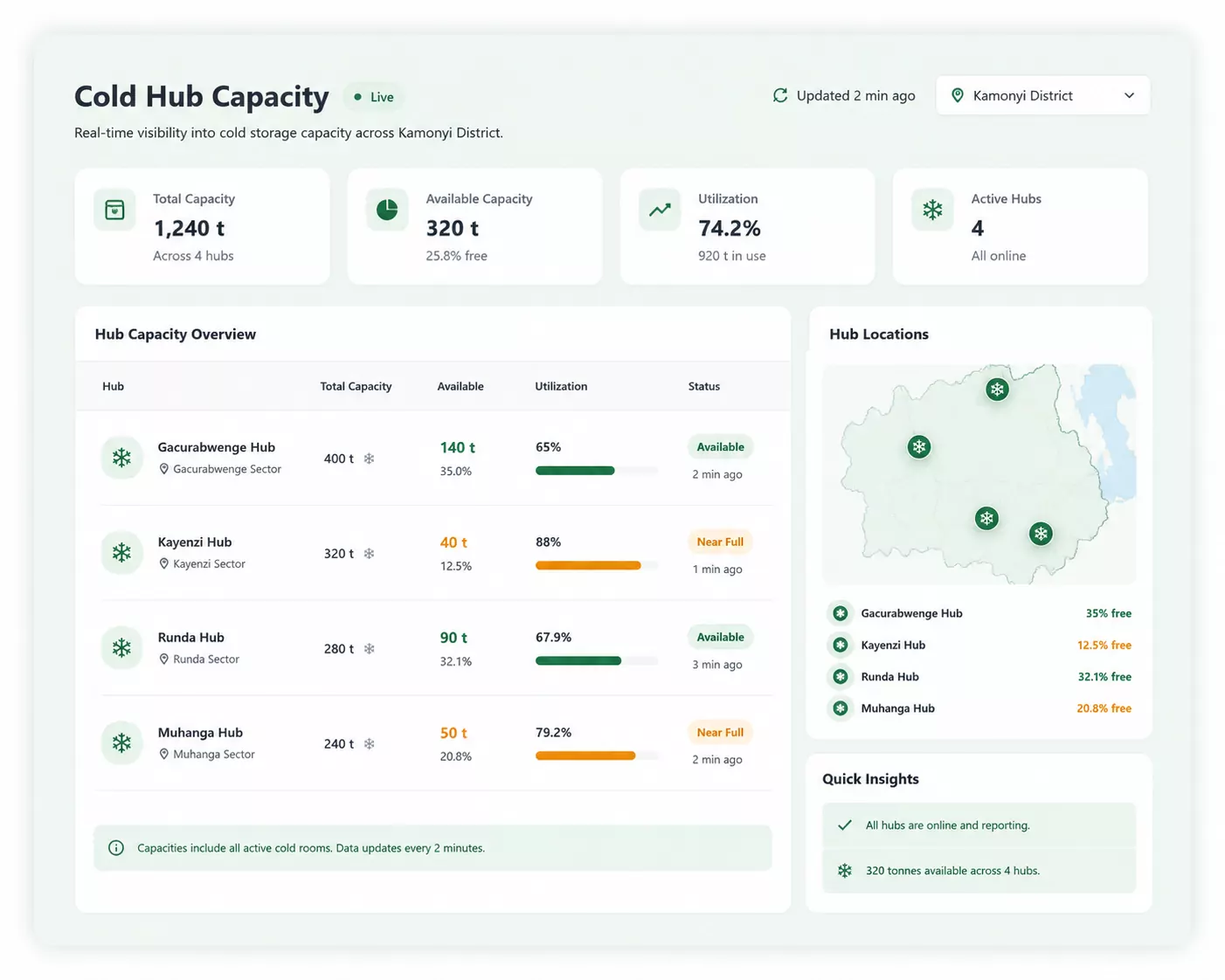The height and width of the screenshot is (980, 1225).
Task: Click the location pin in the district selector
Action: [x=958, y=95]
